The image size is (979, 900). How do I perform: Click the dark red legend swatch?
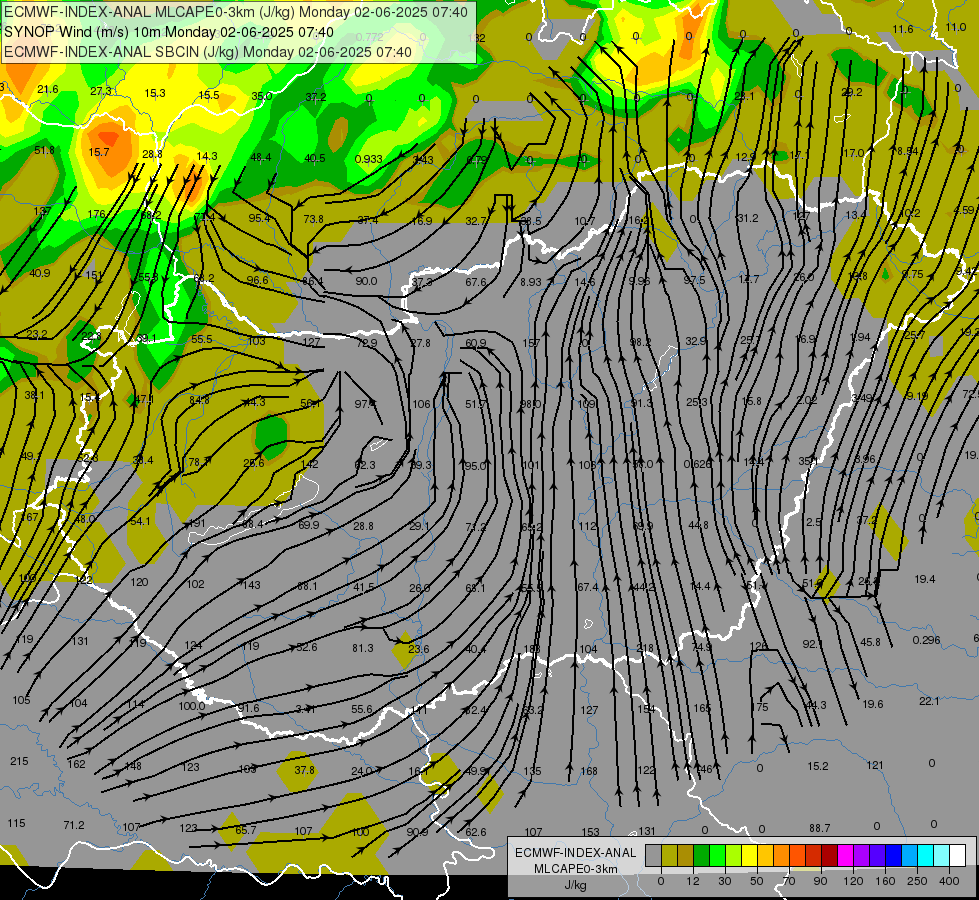[x=830, y=855]
